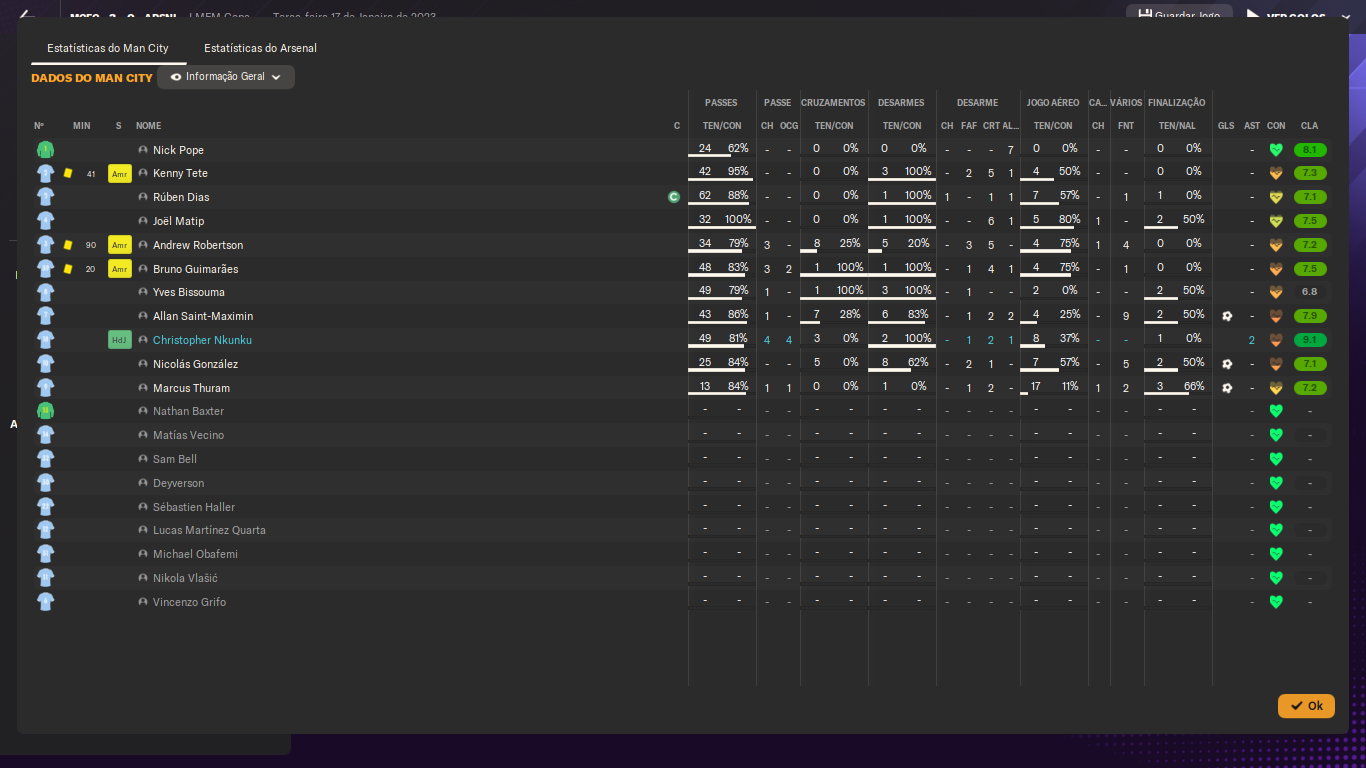Click the goal ball icon for Nicolás González
Image resolution: width=1366 pixels, height=768 pixels.
click(1227, 364)
